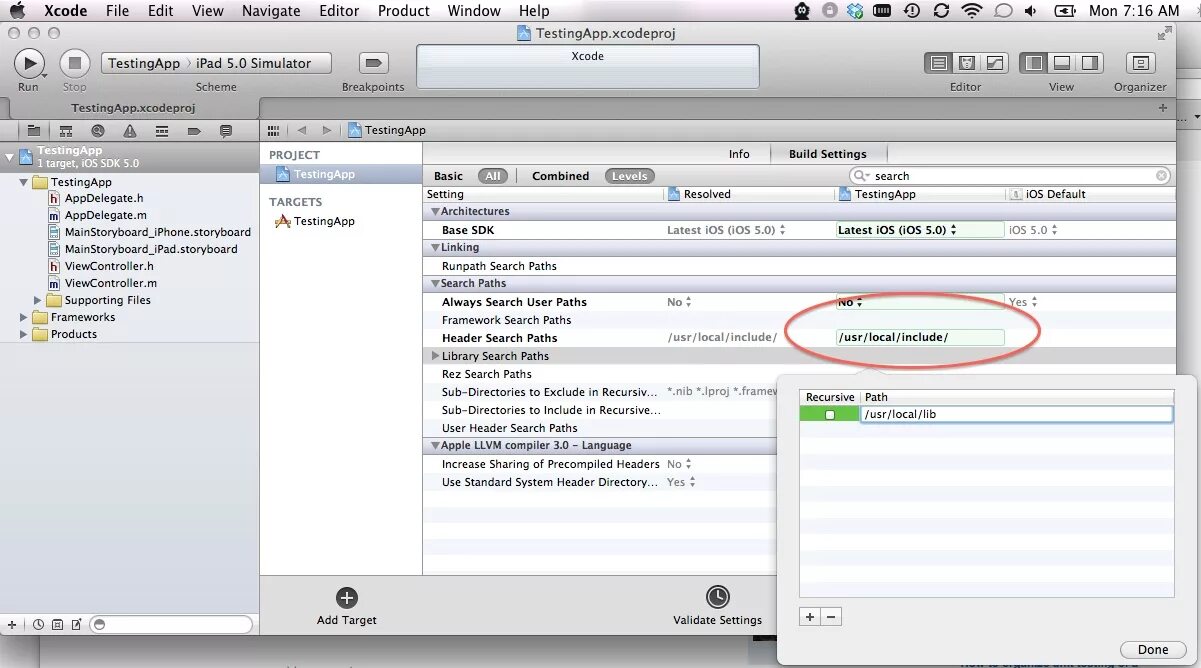1201x668 pixels.
Task: Collapse the Linking section
Action: [x=435, y=248]
